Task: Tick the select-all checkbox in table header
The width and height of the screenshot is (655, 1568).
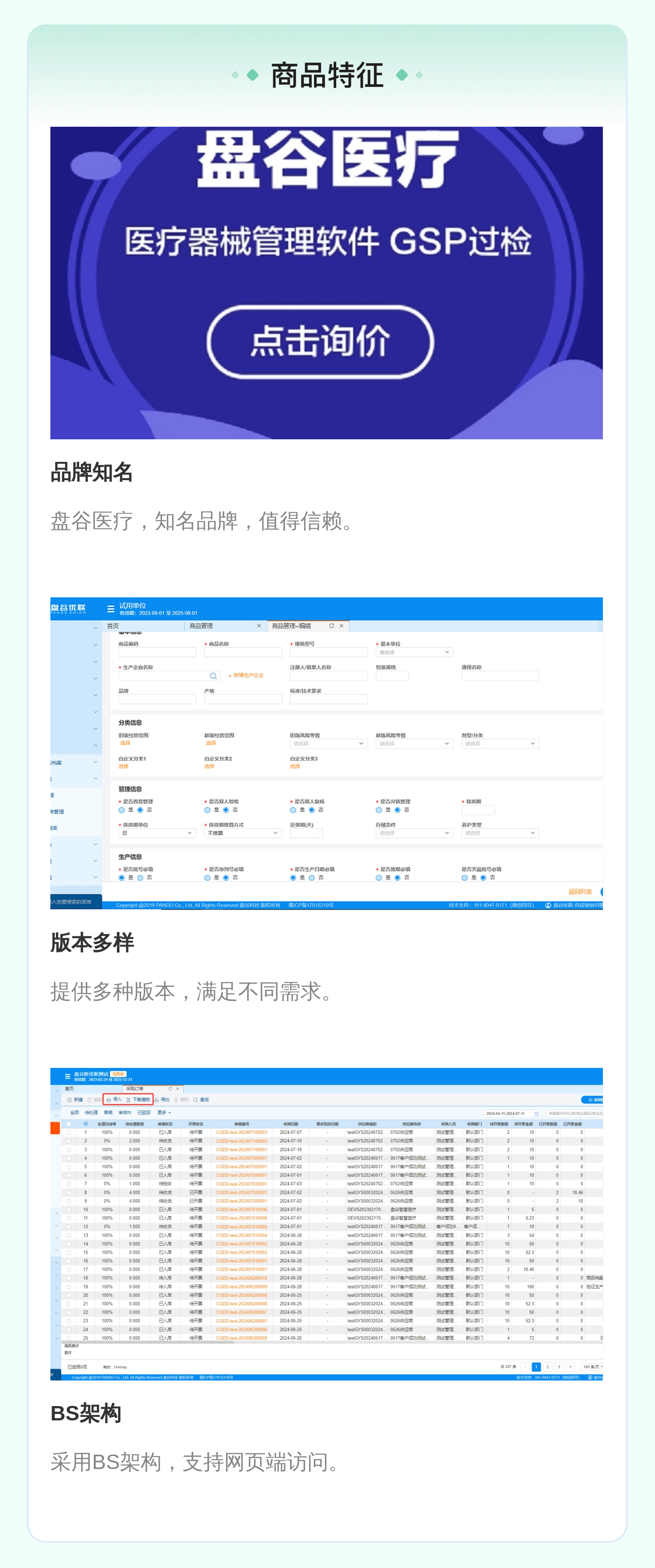Action: 68,1123
